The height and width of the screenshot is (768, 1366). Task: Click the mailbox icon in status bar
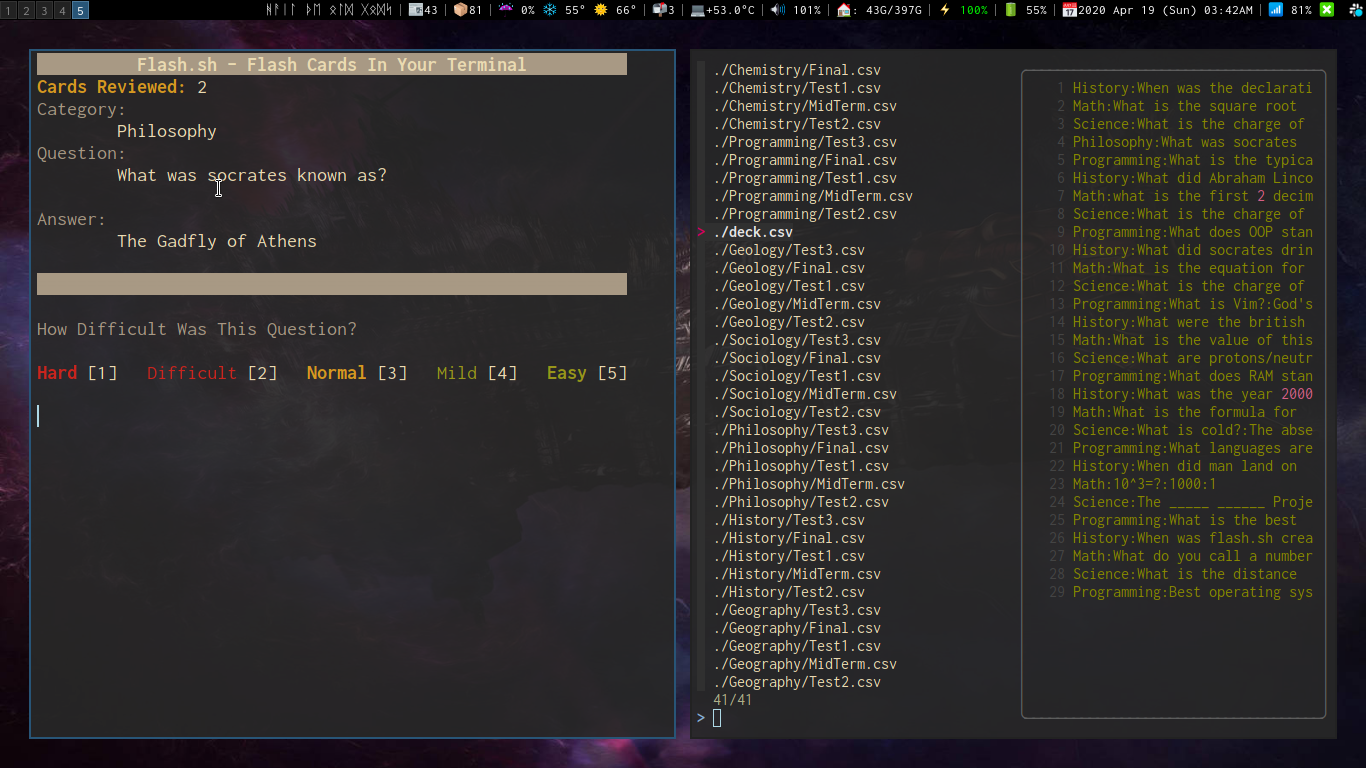click(659, 10)
